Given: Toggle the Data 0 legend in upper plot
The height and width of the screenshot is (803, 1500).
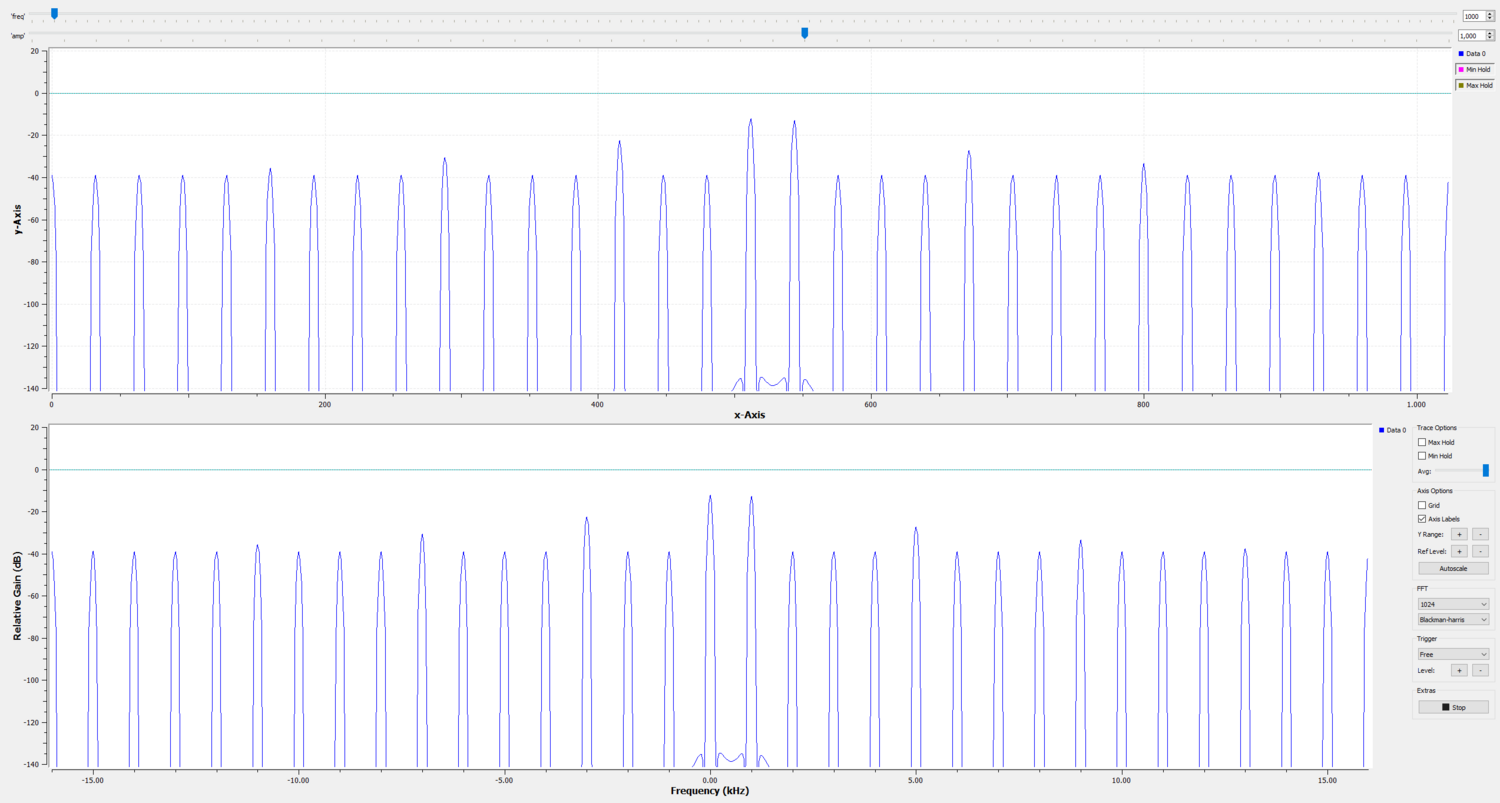Looking at the screenshot, I should 1472,54.
